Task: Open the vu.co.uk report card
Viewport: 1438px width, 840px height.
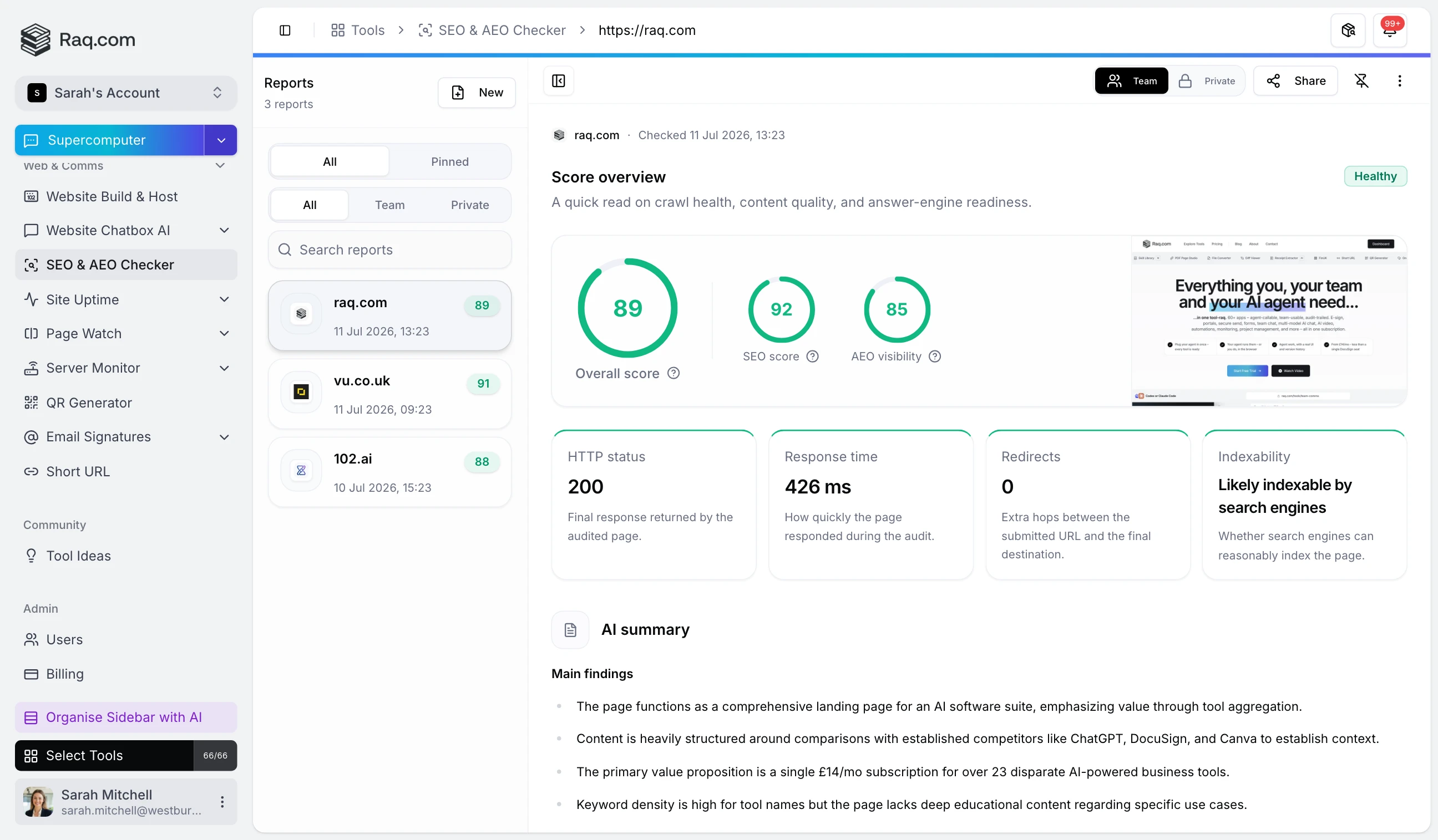Action: 390,394
